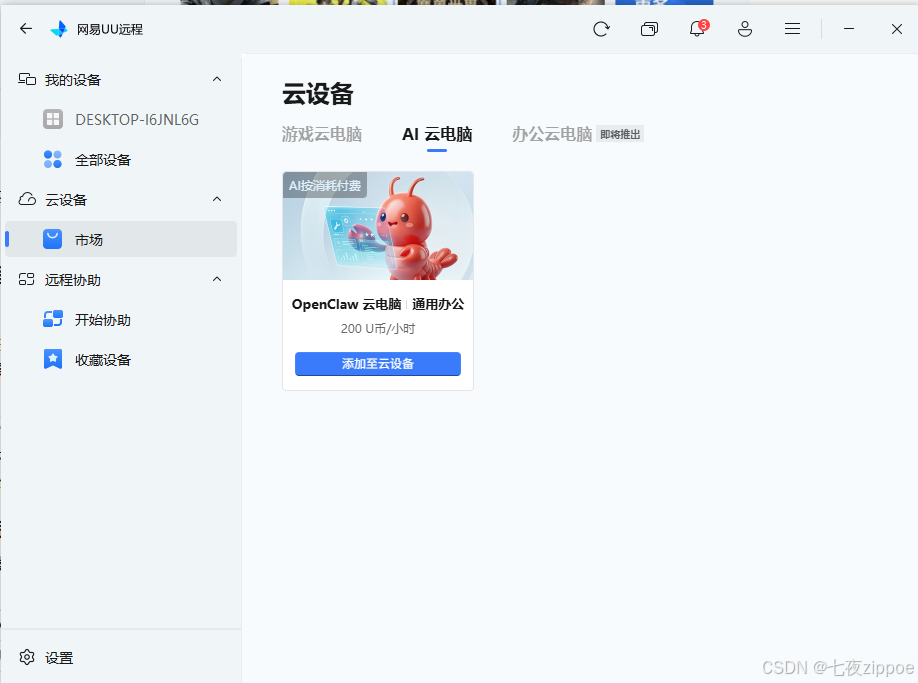Close the 网易UU远程 window
The width and height of the screenshot is (918, 683).
coord(896,29)
